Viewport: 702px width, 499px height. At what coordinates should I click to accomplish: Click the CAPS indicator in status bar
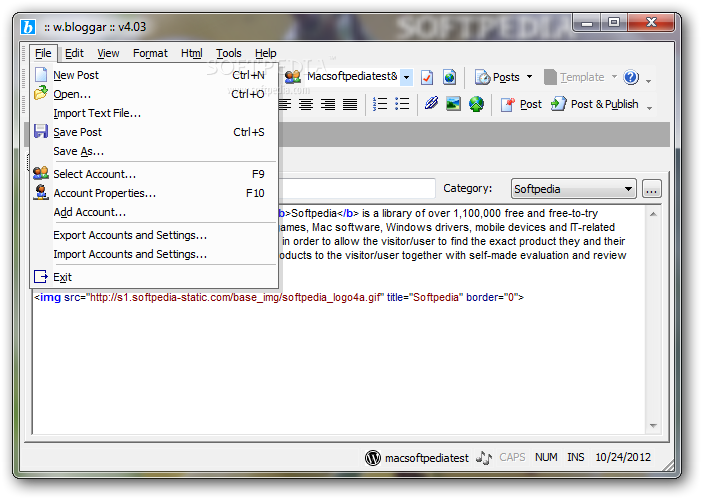[512, 457]
